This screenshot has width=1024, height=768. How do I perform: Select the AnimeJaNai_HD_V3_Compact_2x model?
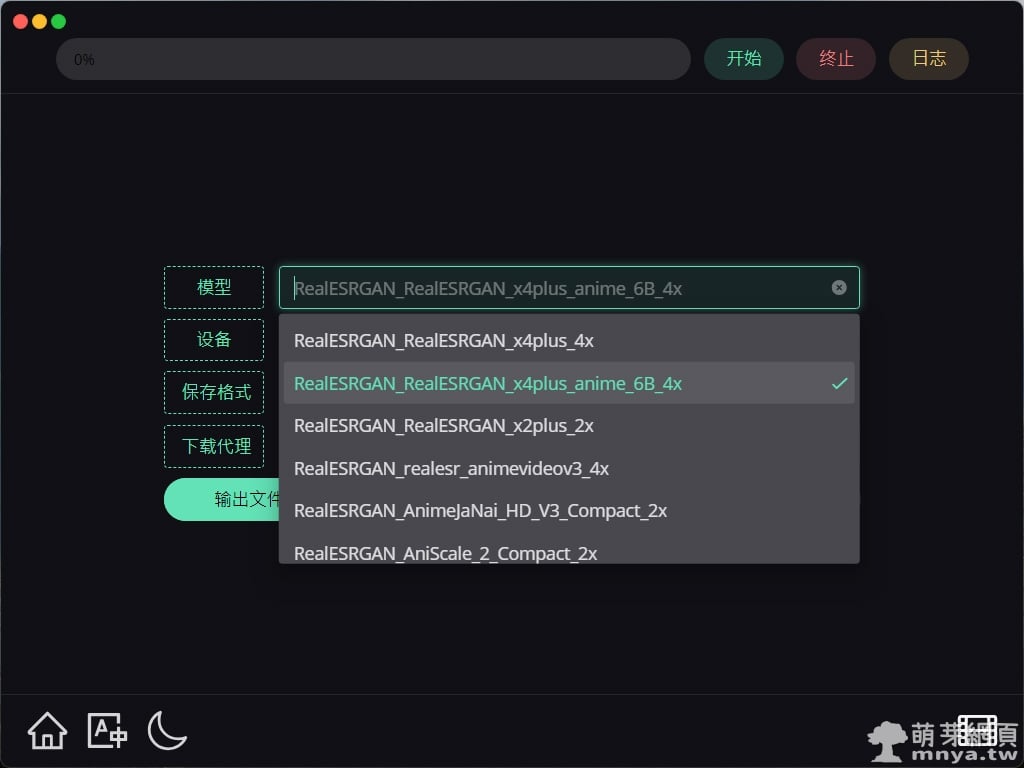click(x=480, y=511)
